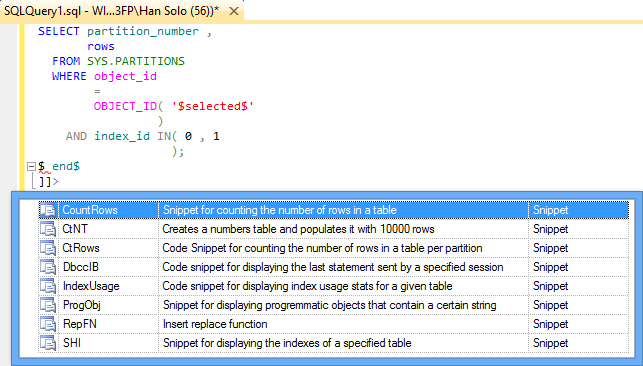Click the ProgObj snippet icon
Viewport: 643px width, 366px height.
tap(48, 305)
